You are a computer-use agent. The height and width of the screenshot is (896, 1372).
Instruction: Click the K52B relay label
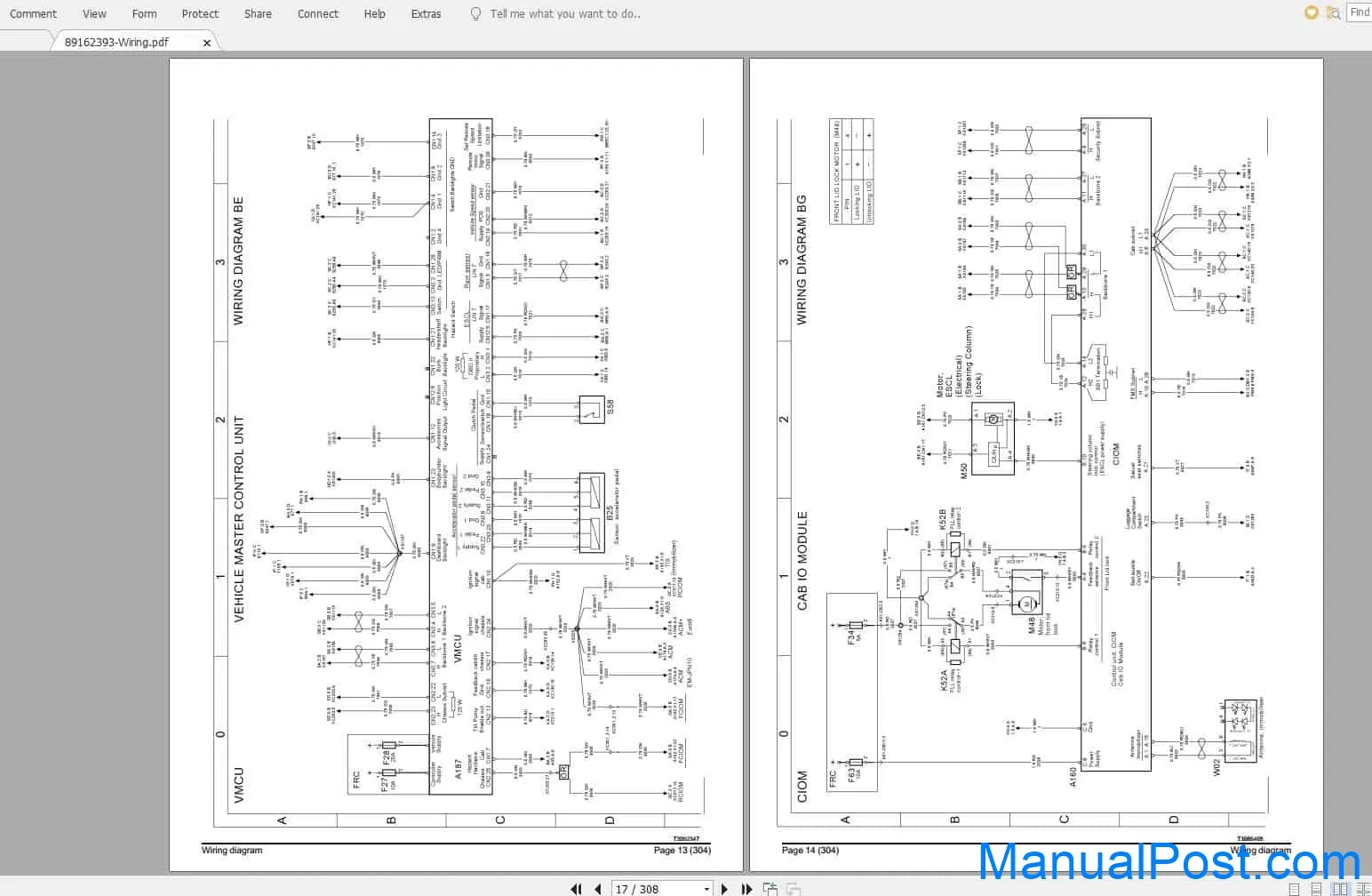[942, 521]
